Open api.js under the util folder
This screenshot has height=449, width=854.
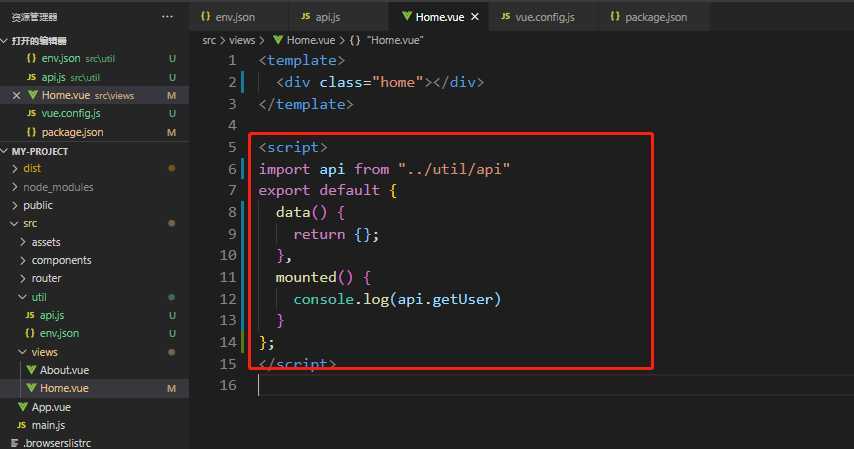coord(94,315)
